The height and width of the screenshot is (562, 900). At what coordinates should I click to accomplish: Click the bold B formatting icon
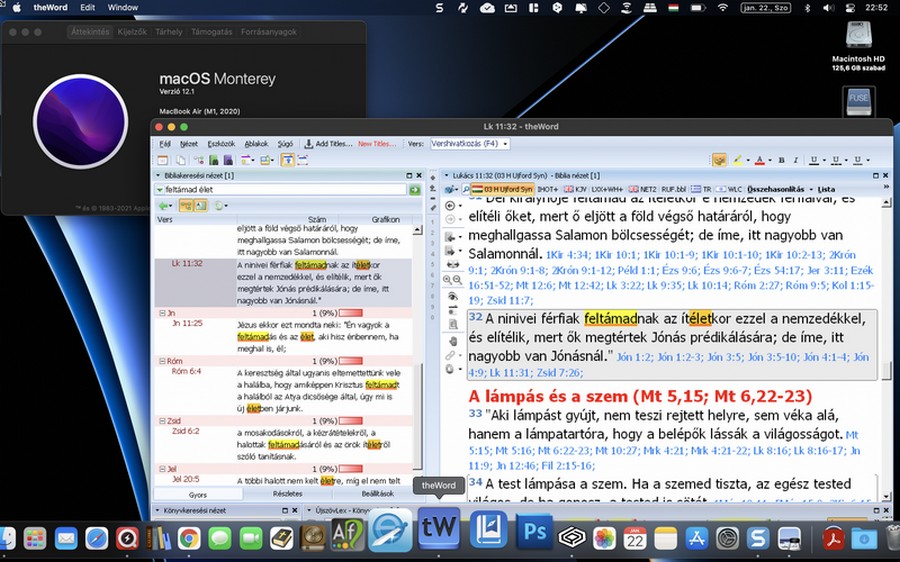click(781, 160)
